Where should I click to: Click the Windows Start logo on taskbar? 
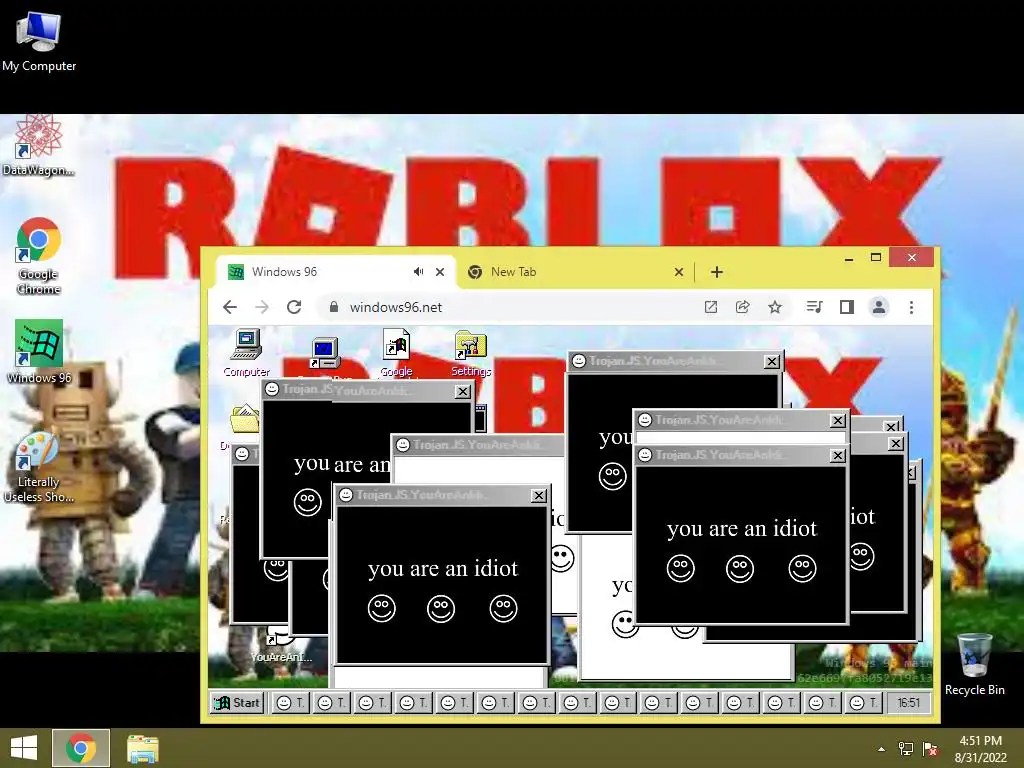click(x=24, y=748)
